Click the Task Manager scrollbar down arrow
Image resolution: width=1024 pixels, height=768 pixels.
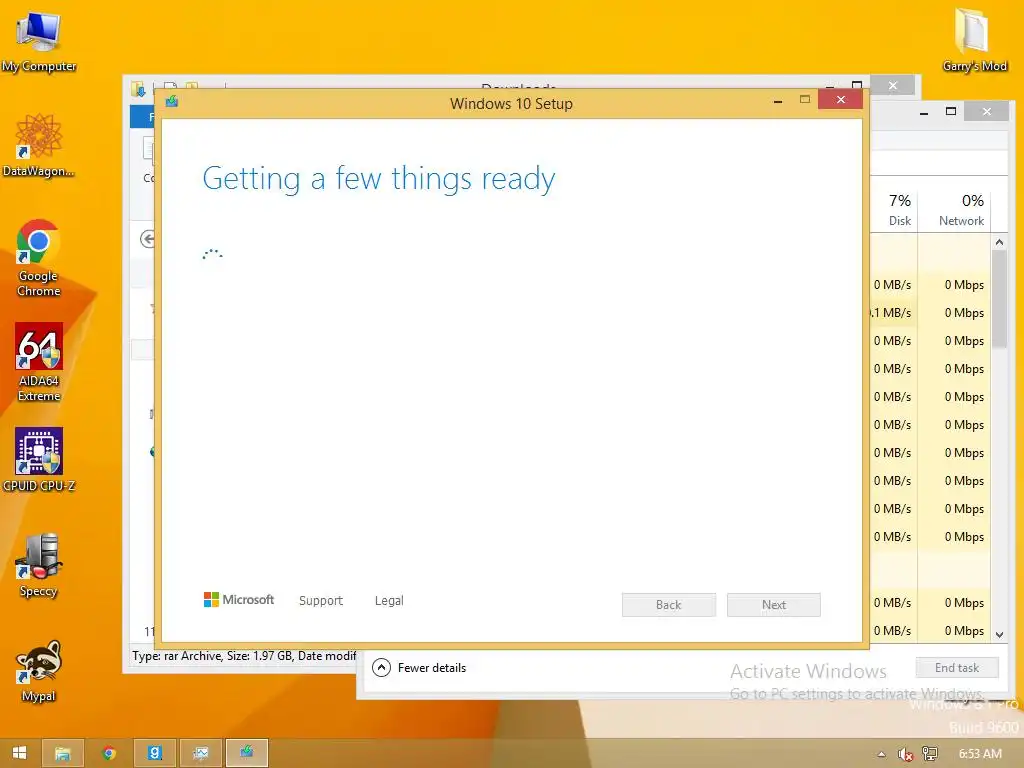click(x=999, y=634)
